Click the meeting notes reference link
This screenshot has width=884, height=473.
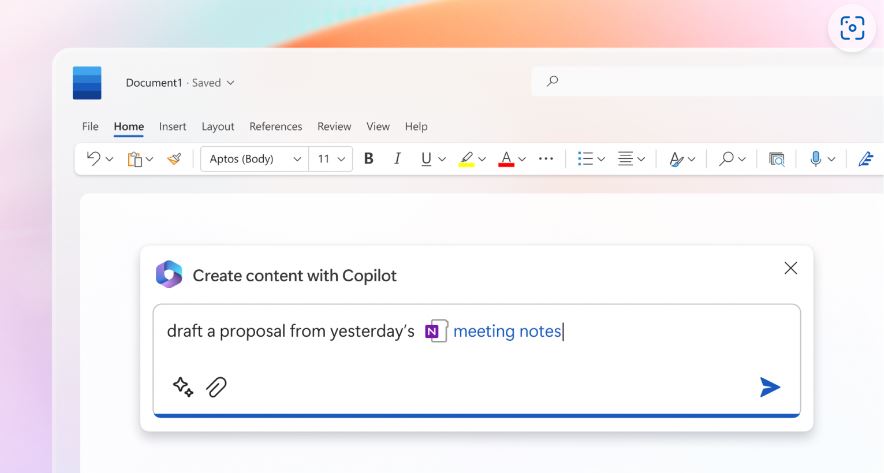pos(506,332)
